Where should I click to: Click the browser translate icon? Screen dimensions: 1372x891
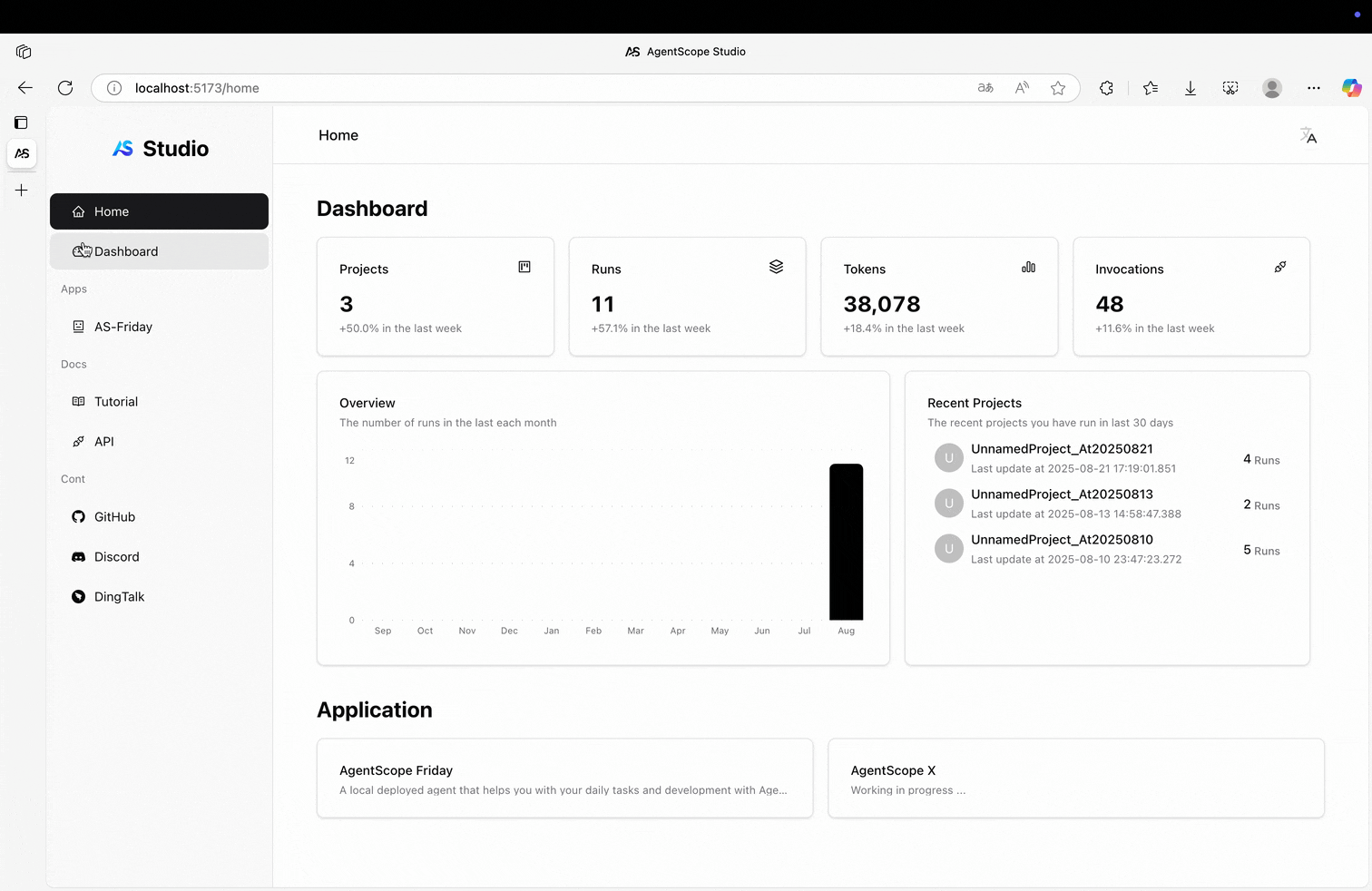click(985, 88)
